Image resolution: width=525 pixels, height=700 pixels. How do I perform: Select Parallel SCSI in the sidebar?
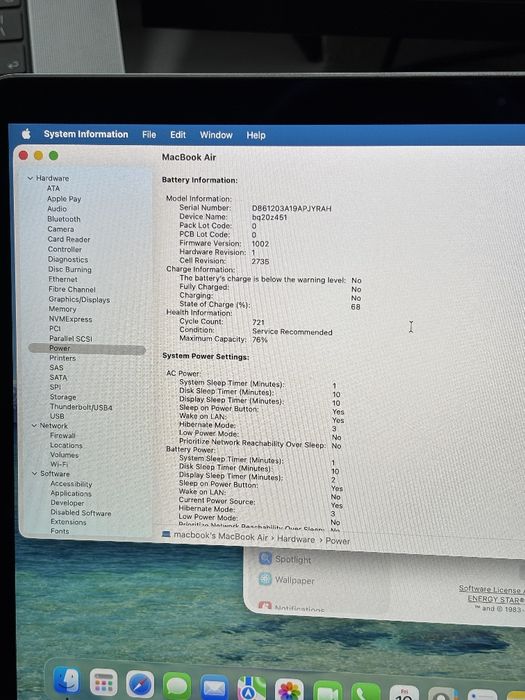click(x=71, y=338)
